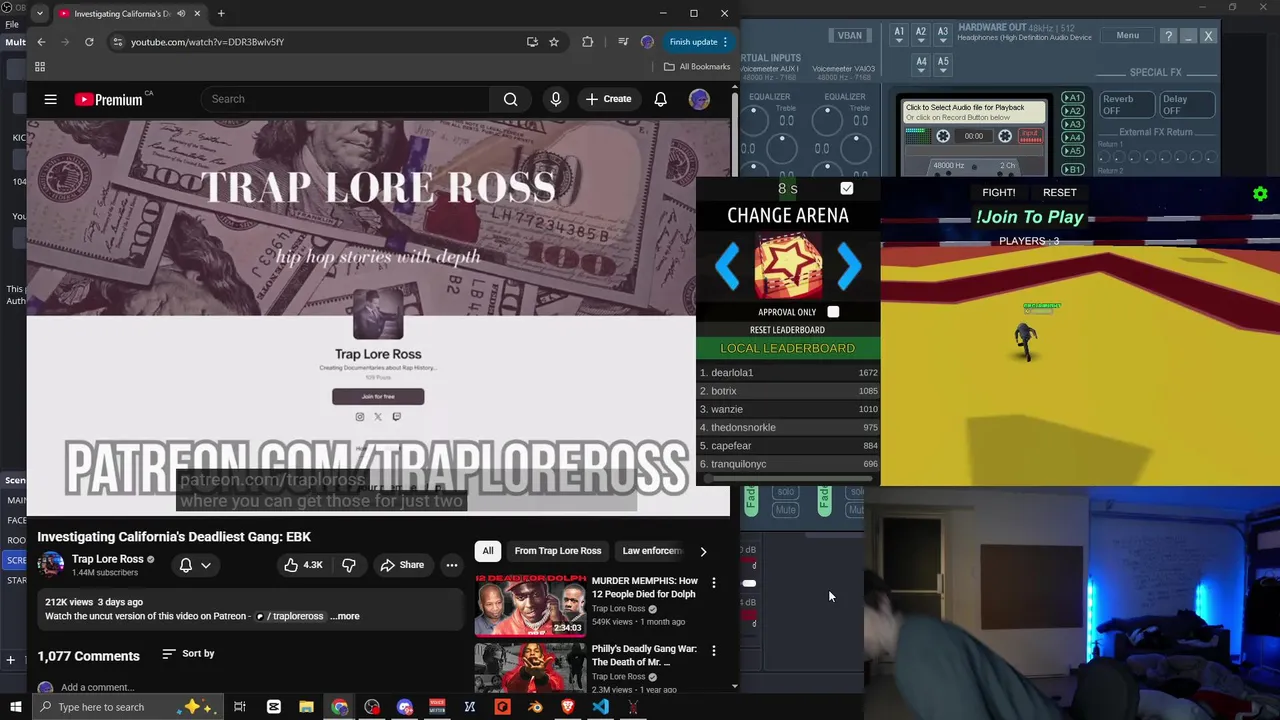Toggle Delay OFF effect in Voicemeeter
The height and width of the screenshot is (720, 1280).
pos(1186,105)
